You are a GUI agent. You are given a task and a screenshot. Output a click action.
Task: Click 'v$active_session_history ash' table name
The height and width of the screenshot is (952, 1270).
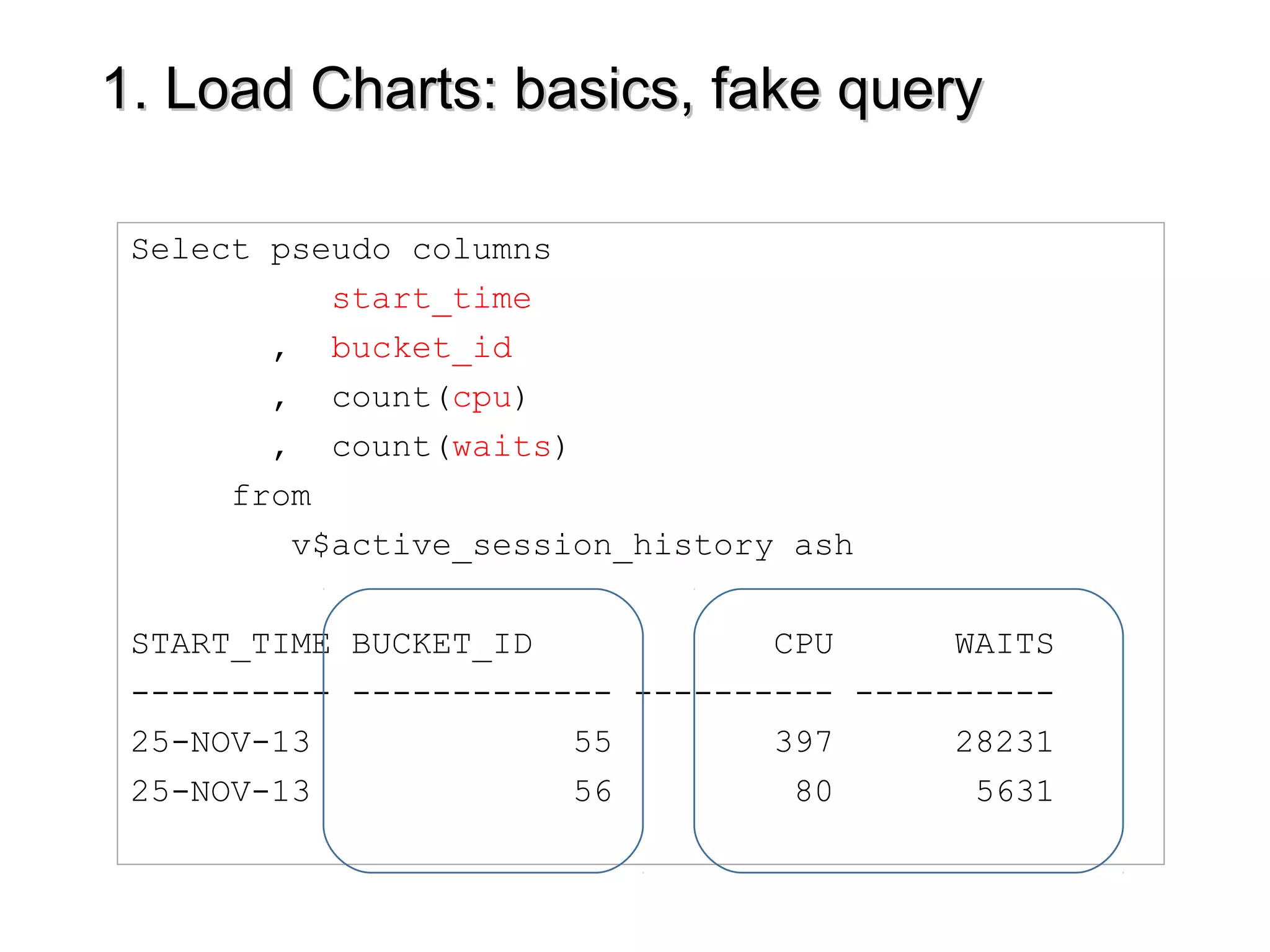pos(572,546)
